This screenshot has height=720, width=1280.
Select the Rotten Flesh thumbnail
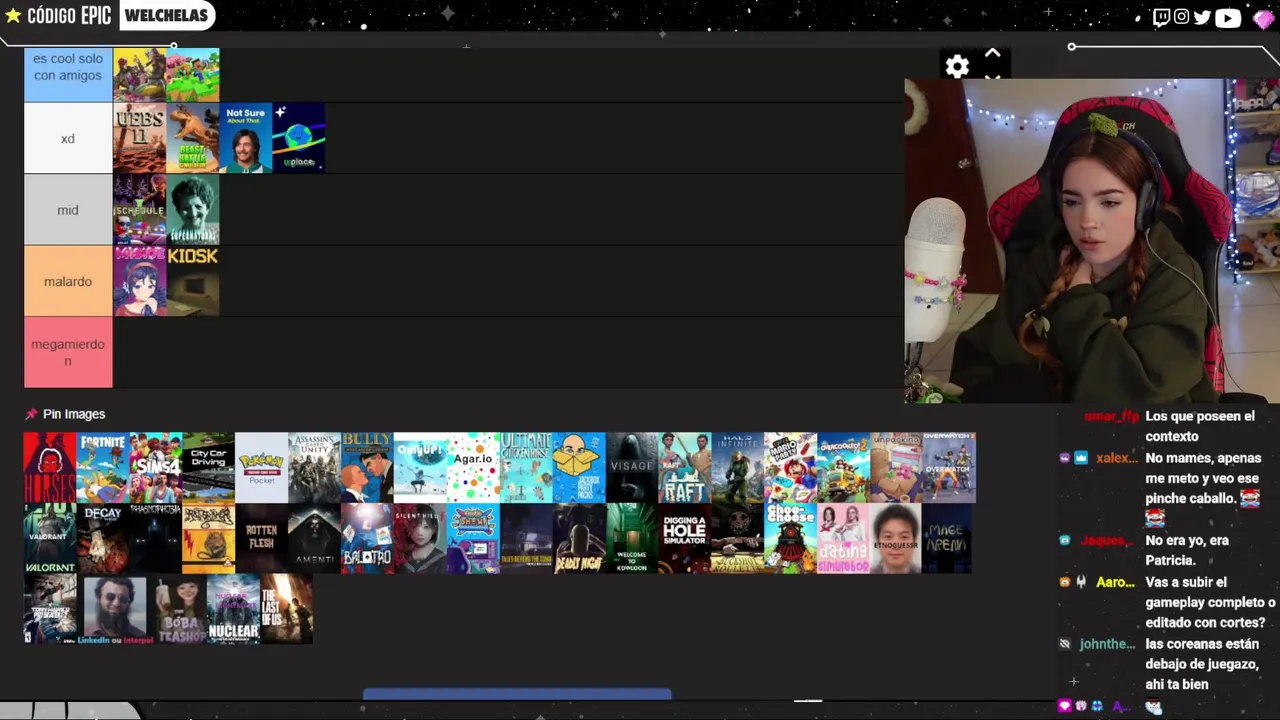click(261, 538)
